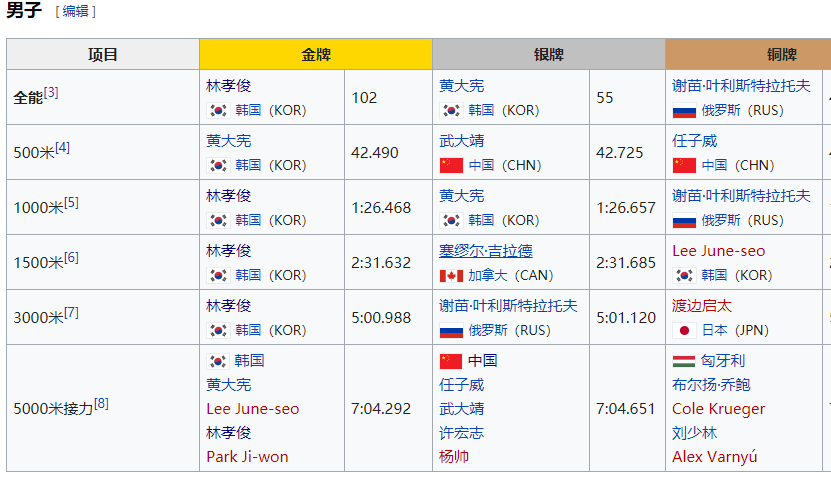Click the 金牌 gold column header
The height and width of the screenshot is (481, 831).
(315, 55)
